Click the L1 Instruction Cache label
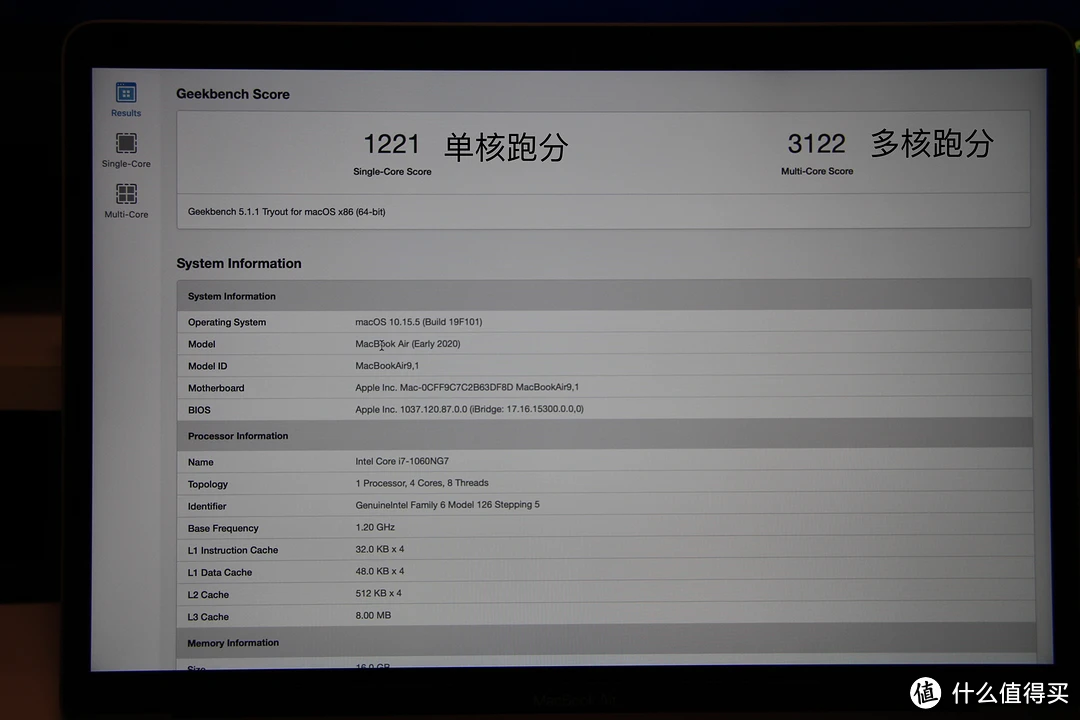This screenshot has height=720, width=1080. (x=233, y=551)
